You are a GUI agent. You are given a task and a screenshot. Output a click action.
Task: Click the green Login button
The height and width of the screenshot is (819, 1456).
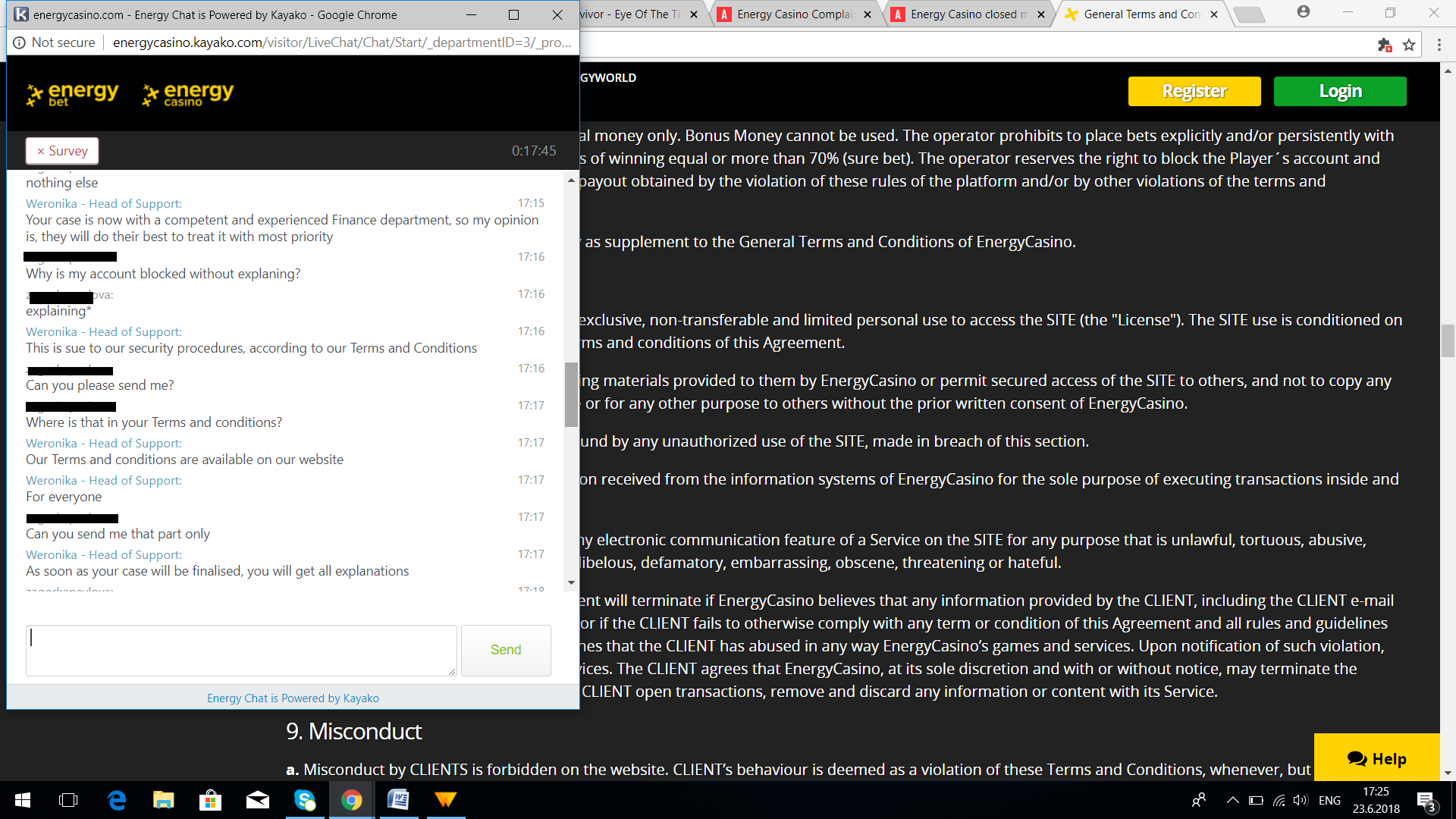[x=1340, y=91]
